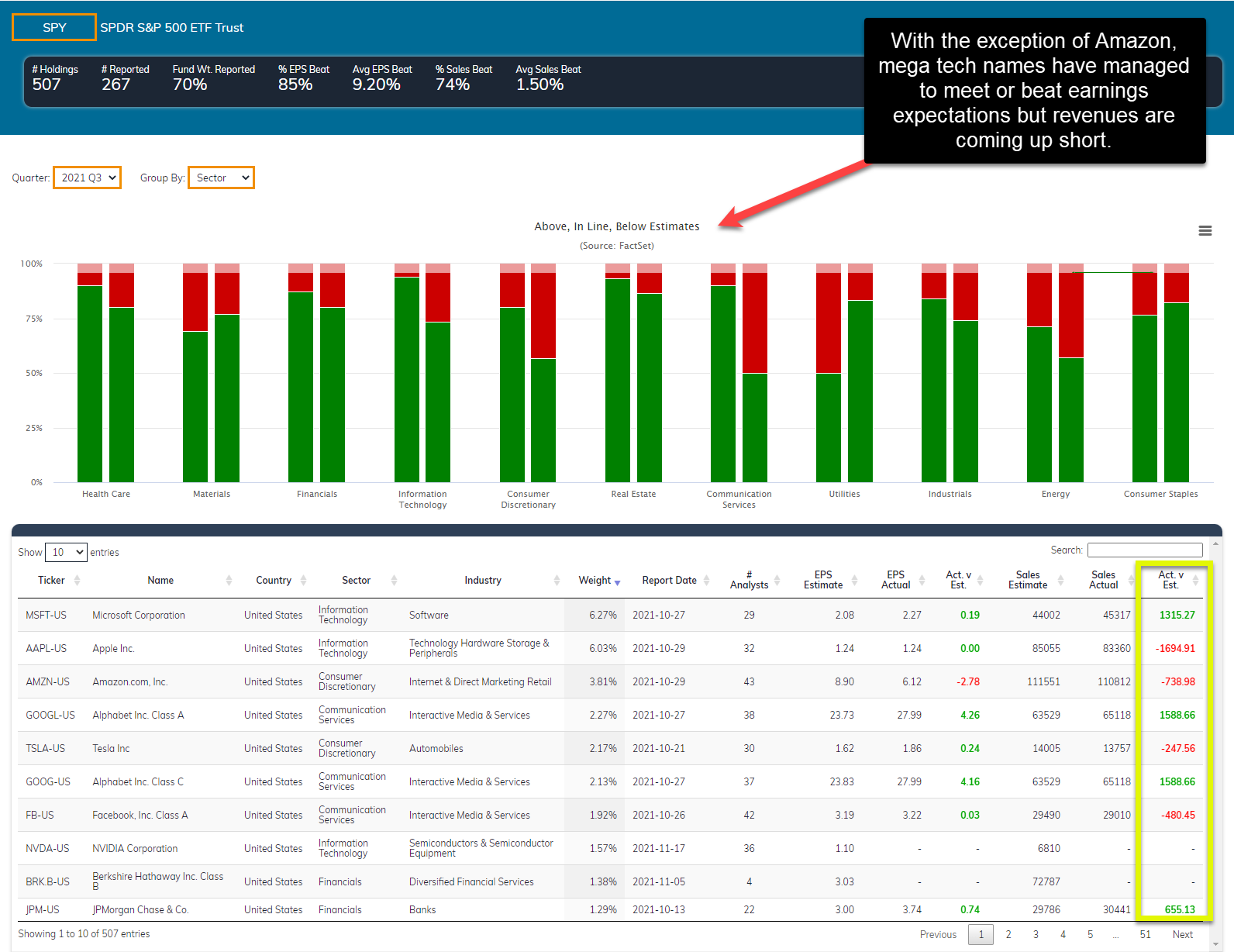Click the Automobiles industry cell

[x=436, y=748]
